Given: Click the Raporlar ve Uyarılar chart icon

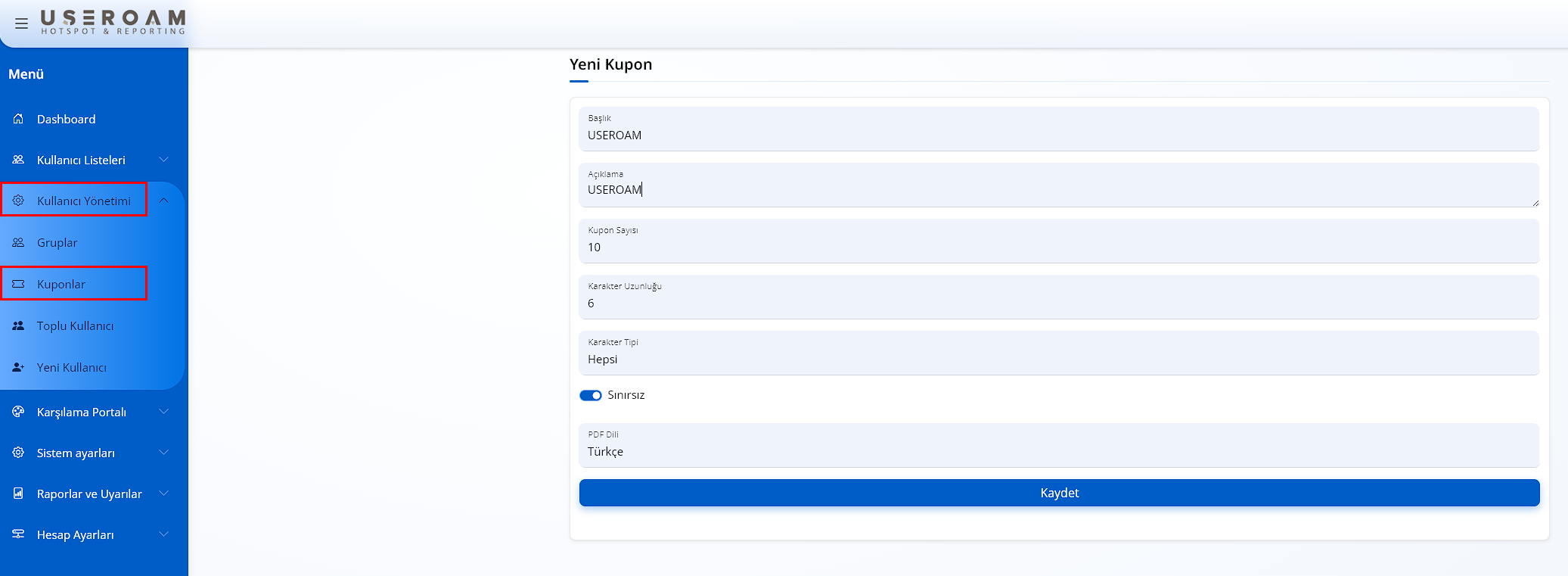Looking at the screenshot, I should (18, 493).
